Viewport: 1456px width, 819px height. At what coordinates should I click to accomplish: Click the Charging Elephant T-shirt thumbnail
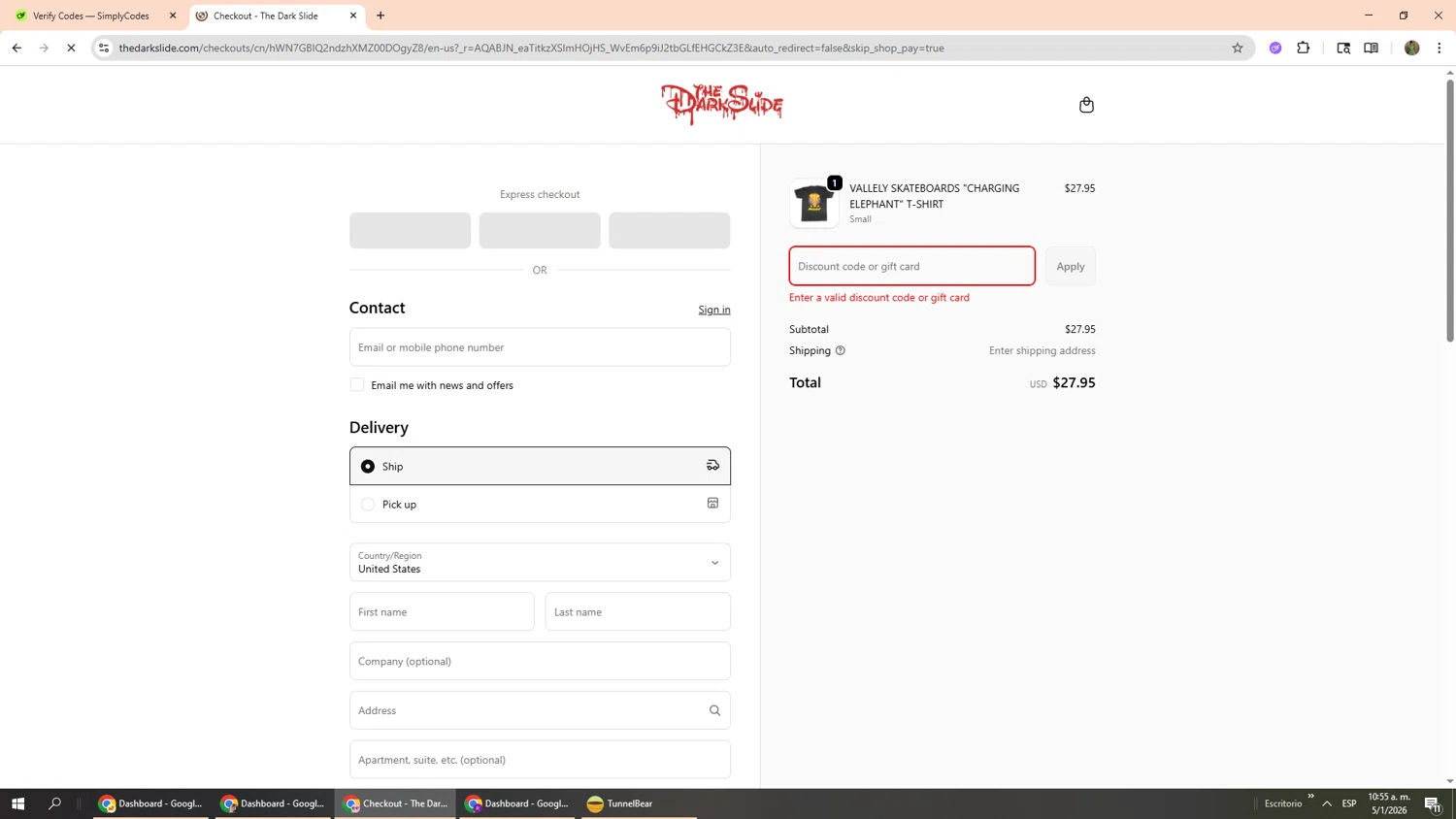click(x=814, y=203)
